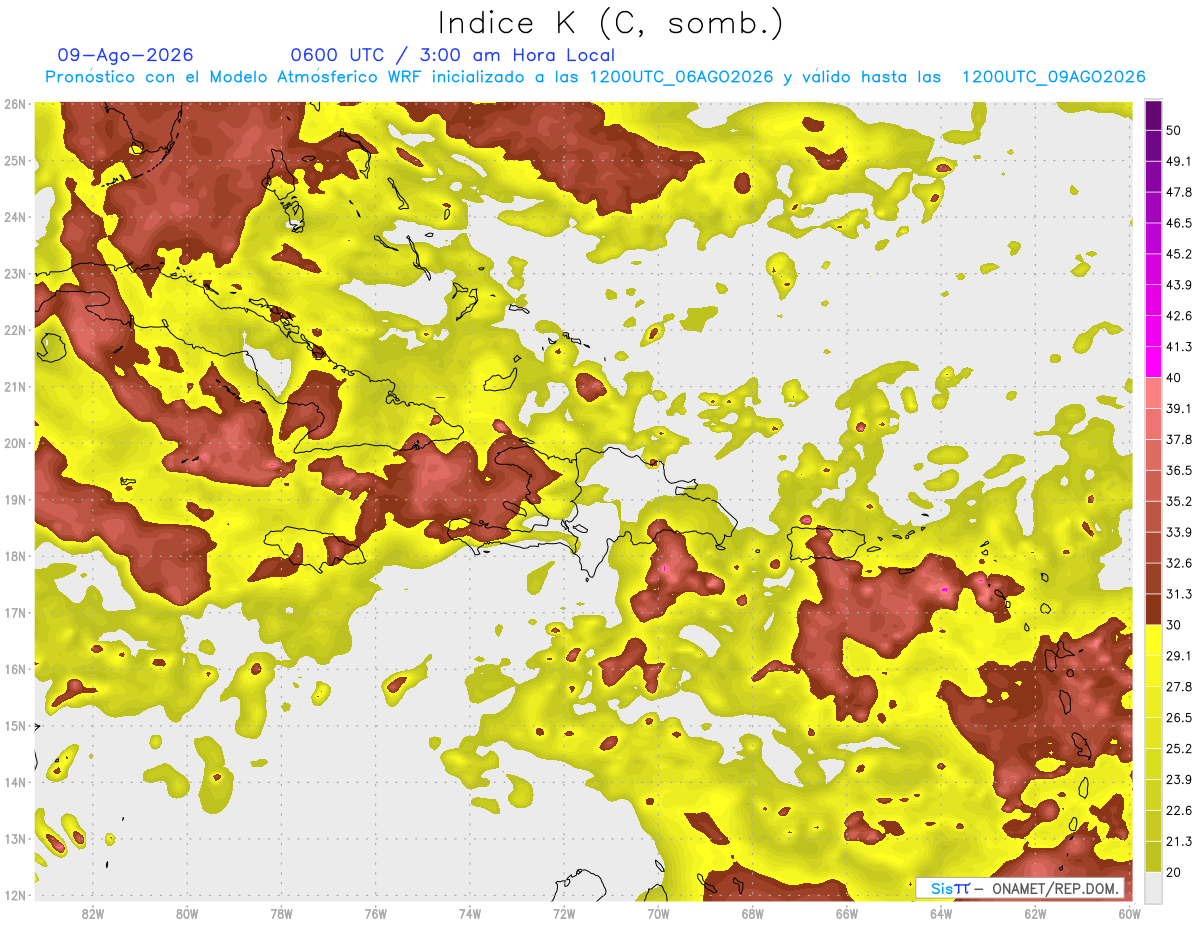This screenshot has height=927, width=1200.
Task: Select the colorbar value "35.2"
Action: pyautogui.click(x=1180, y=501)
